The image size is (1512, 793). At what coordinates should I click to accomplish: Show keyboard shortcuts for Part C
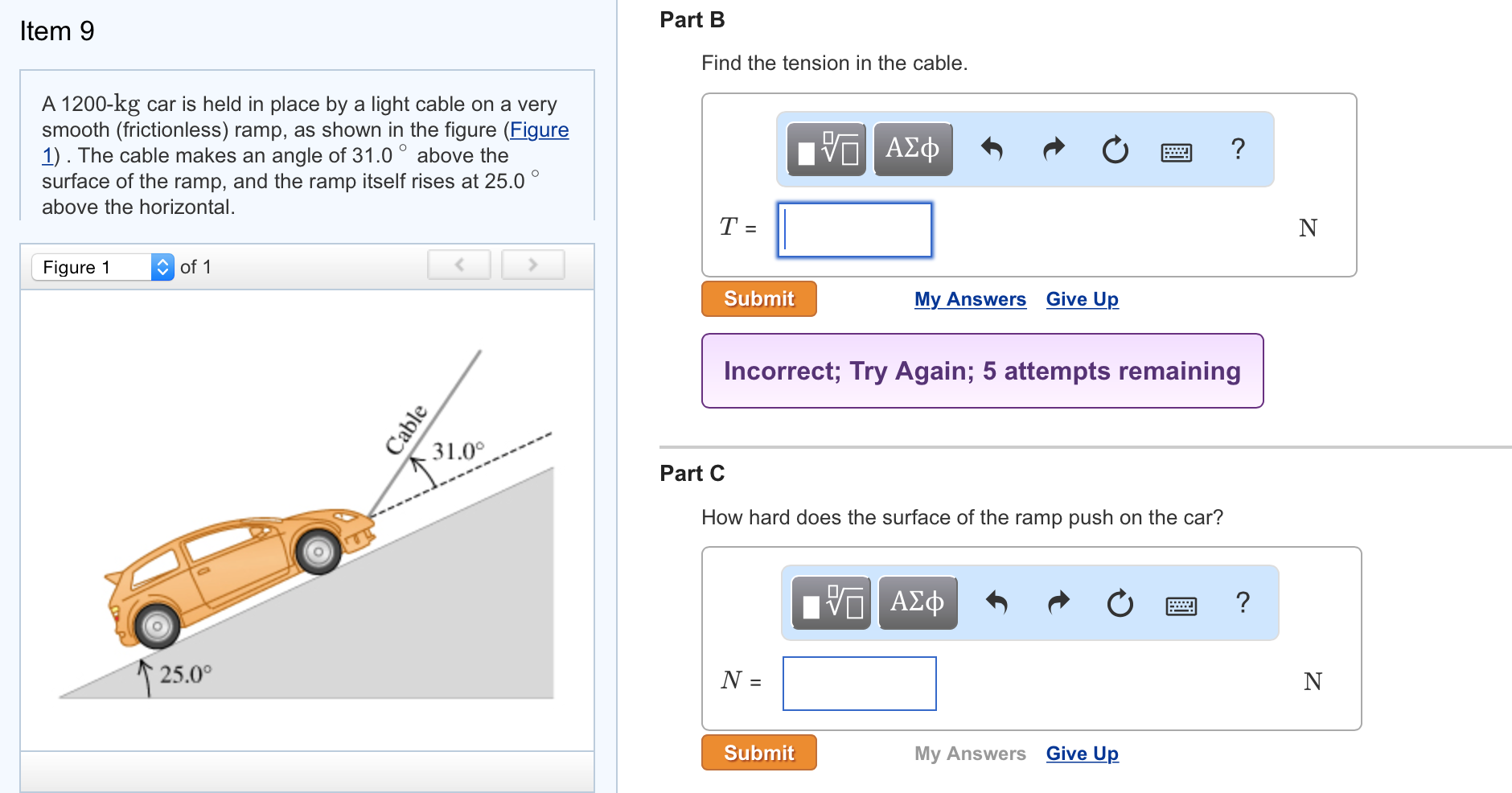(x=1181, y=605)
